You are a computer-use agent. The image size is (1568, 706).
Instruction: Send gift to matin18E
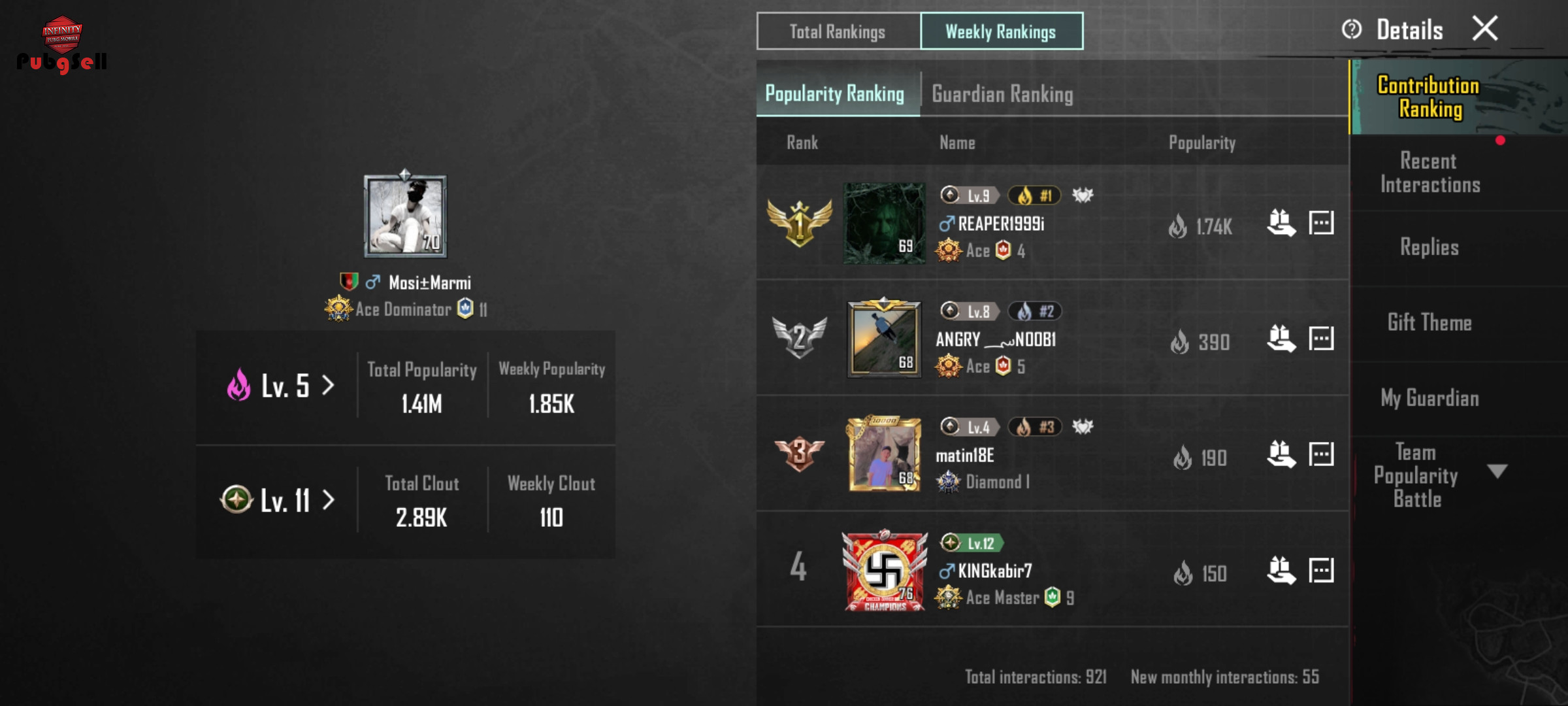pyautogui.click(x=1281, y=455)
